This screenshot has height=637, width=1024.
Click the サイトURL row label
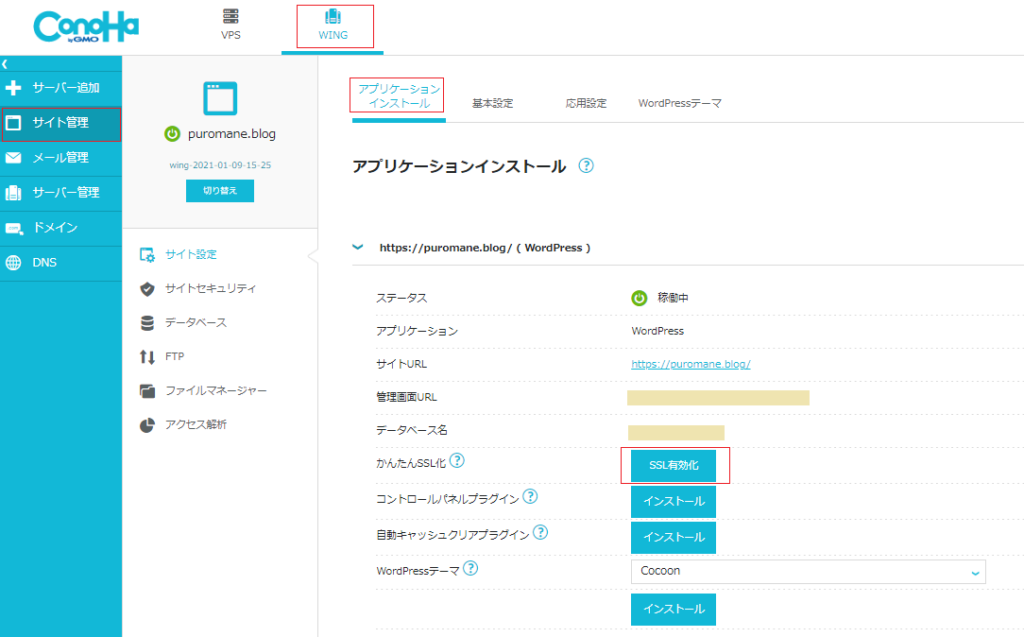click(401, 365)
